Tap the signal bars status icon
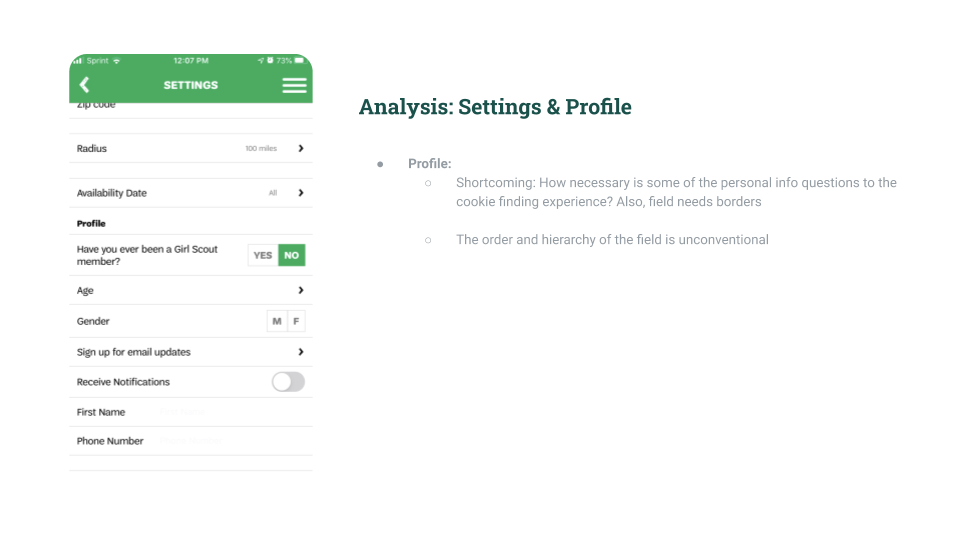Viewport: 960px width, 540px height. [x=78, y=60]
